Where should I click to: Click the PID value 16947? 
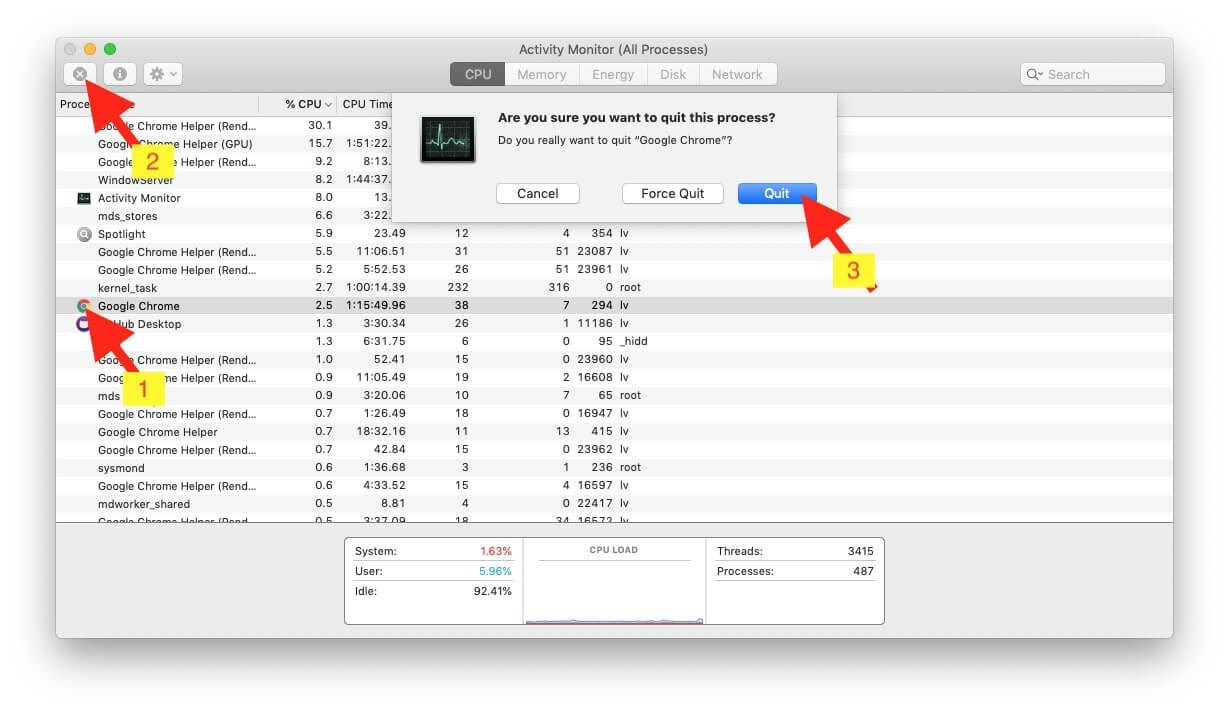[x=594, y=414]
